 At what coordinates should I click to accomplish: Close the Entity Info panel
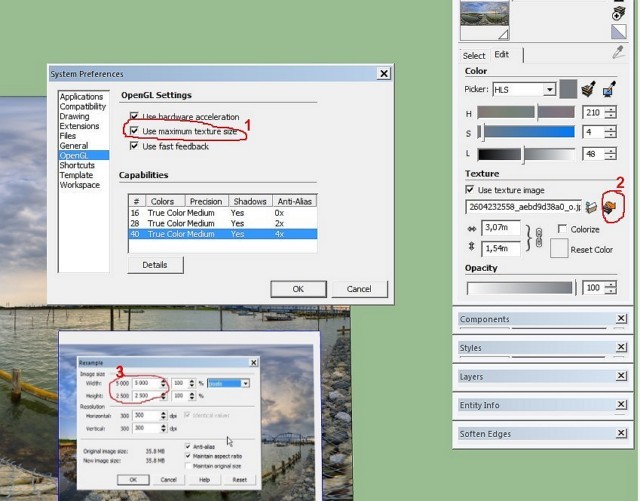click(x=621, y=405)
